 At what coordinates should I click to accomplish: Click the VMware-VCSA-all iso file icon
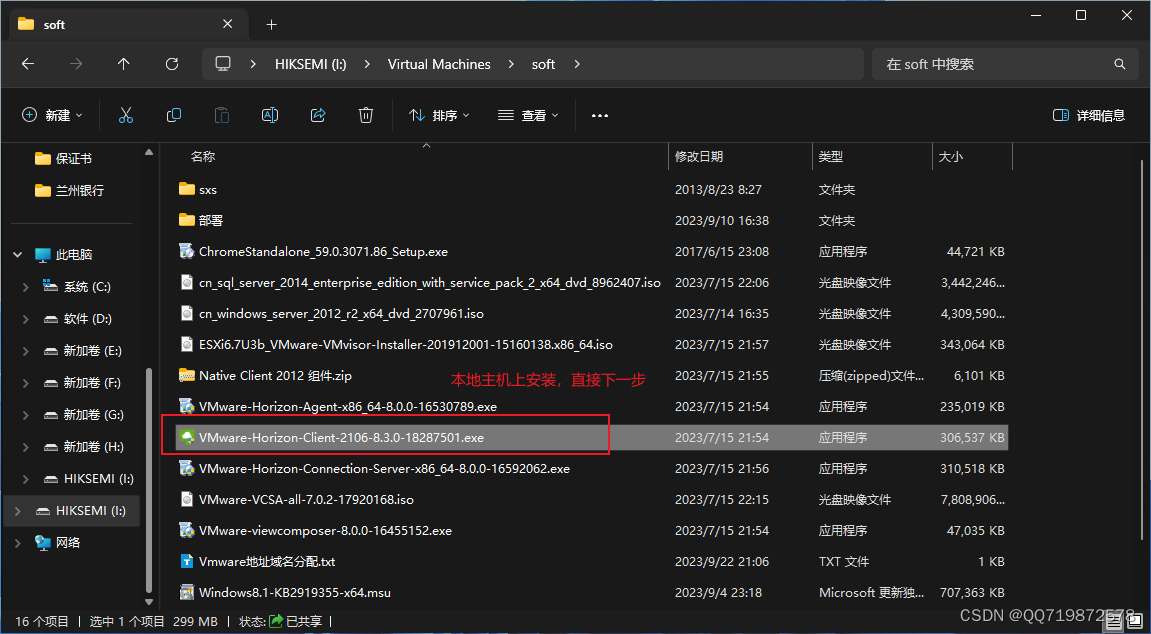(187, 500)
